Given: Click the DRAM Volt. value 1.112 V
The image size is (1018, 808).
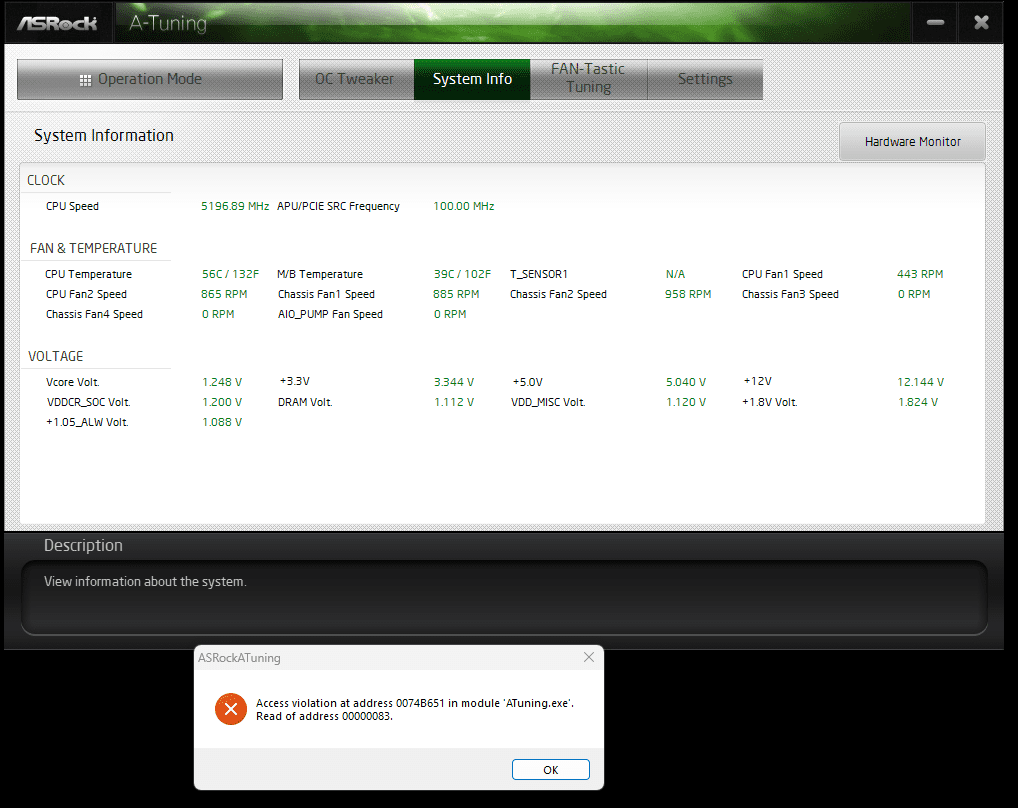Looking at the screenshot, I should (x=454, y=402).
